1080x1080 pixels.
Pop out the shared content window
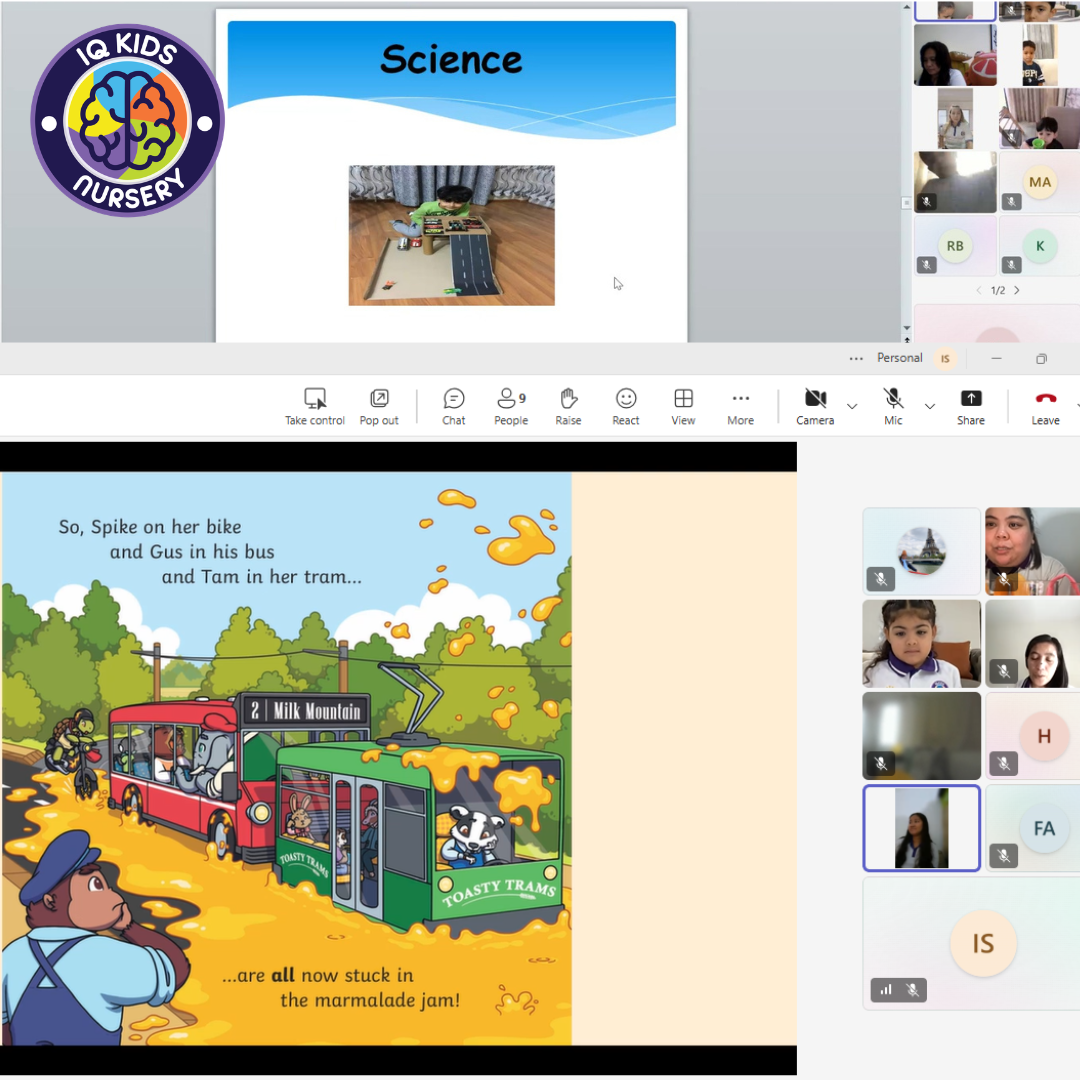(x=379, y=406)
